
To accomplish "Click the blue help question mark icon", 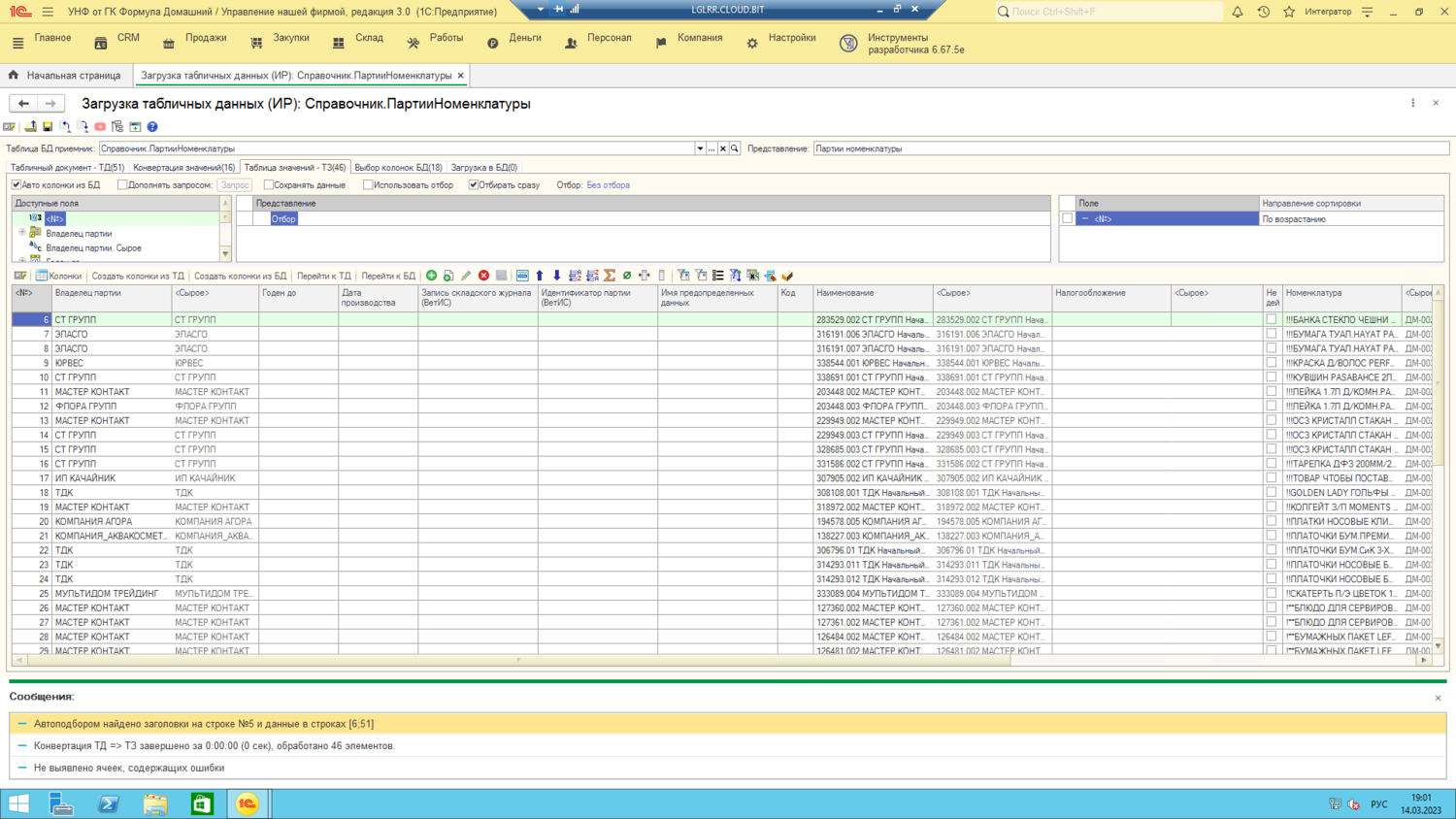I will (152, 127).
